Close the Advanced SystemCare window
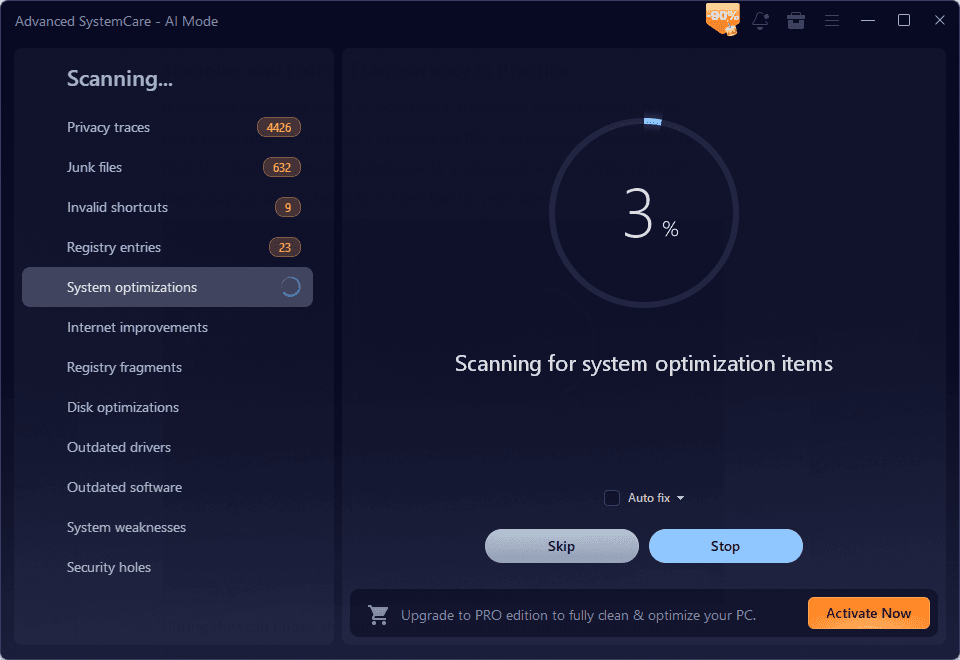The height and width of the screenshot is (660, 960). tap(940, 20)
